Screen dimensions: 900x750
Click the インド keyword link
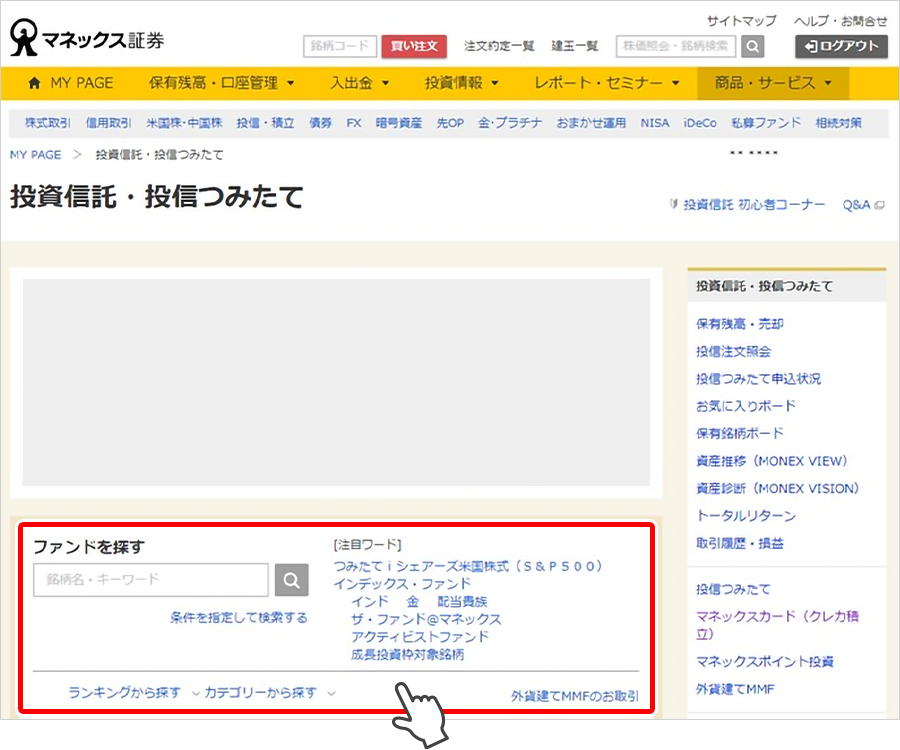coord(370,602)
